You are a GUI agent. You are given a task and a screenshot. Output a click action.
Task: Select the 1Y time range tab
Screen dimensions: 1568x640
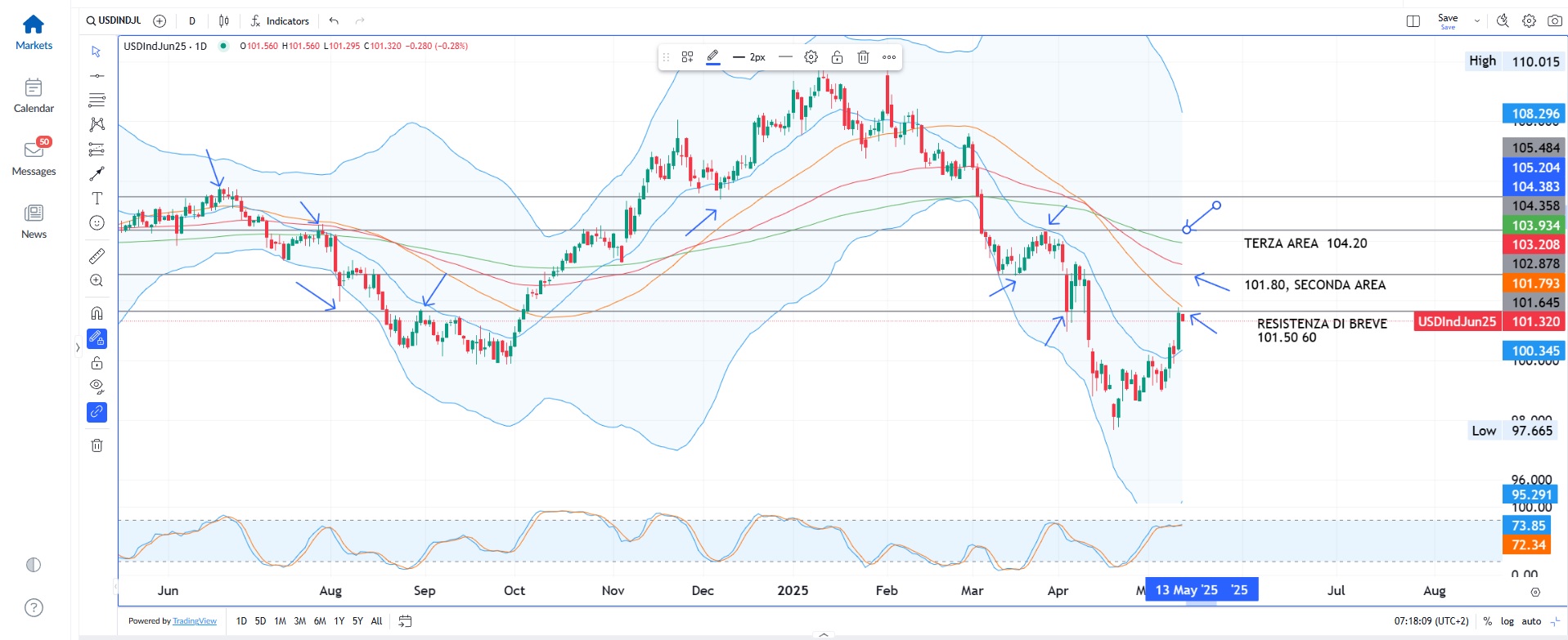coord(339,621)
